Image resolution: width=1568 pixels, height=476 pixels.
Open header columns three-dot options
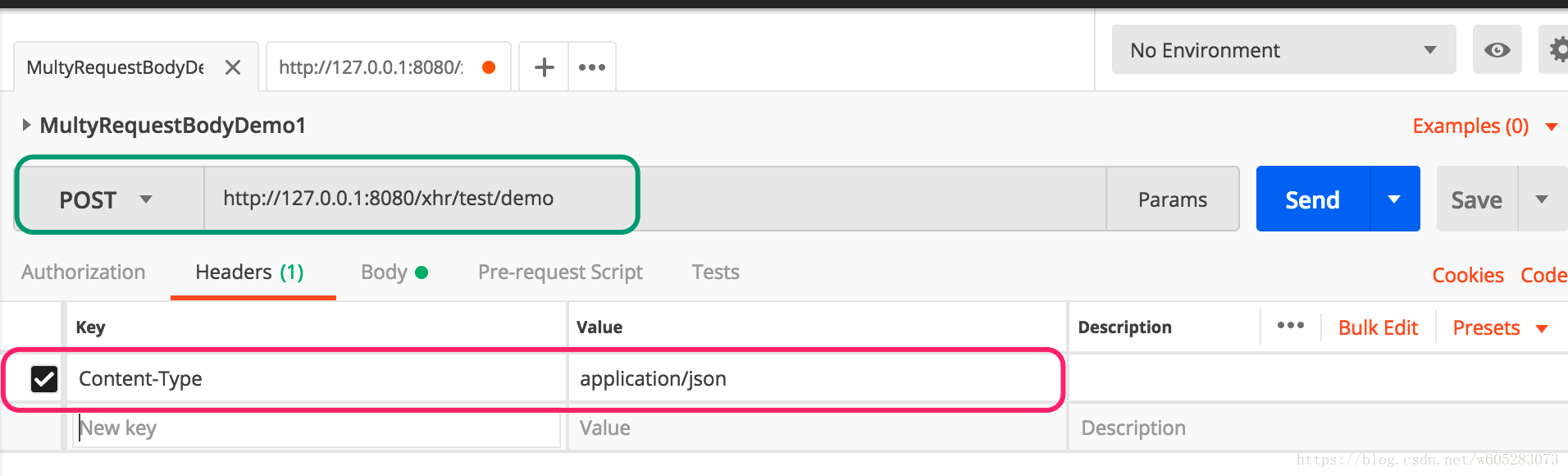pyautogui.click(x=1291, y=326)
